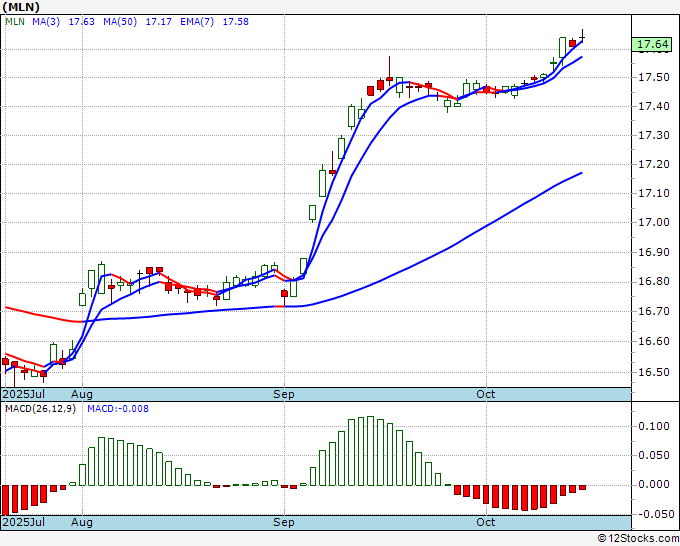This screenshot has width=680, height=546.
Task: Click 2025Jul on the price chart time axis
Action: tap(24, 394)
